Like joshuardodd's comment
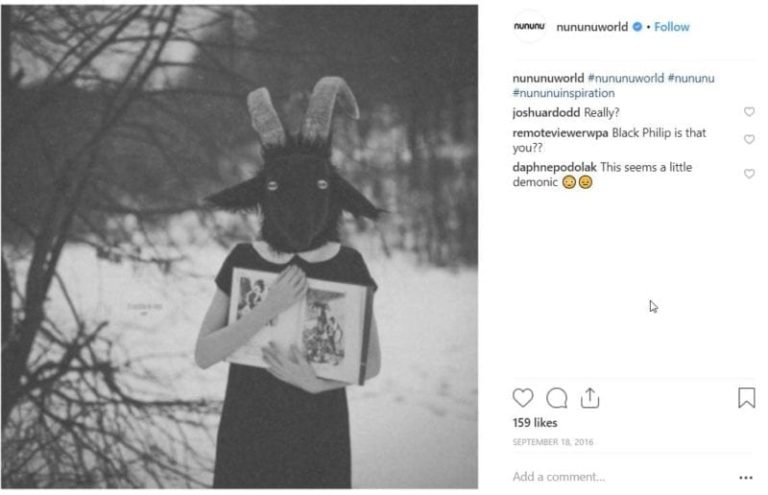Image resolution: width=768 pixels, height=495 pixels. point(749,112)
